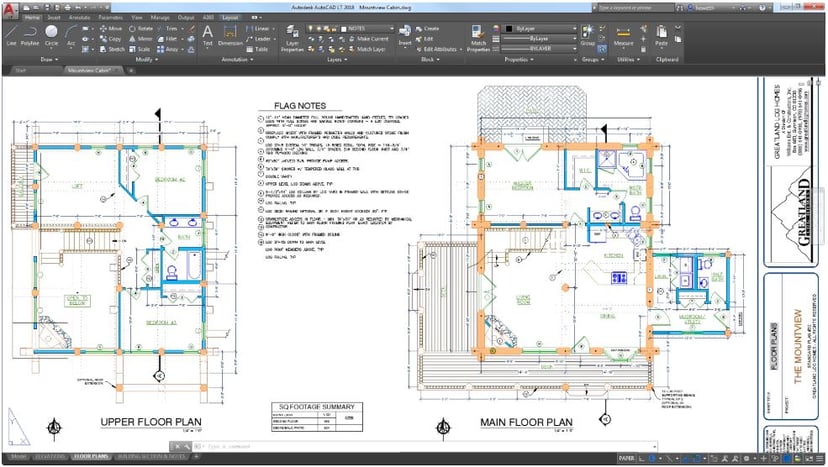Choose the Scale command
This screenshot has height=467, width=828.
(139, 49)
